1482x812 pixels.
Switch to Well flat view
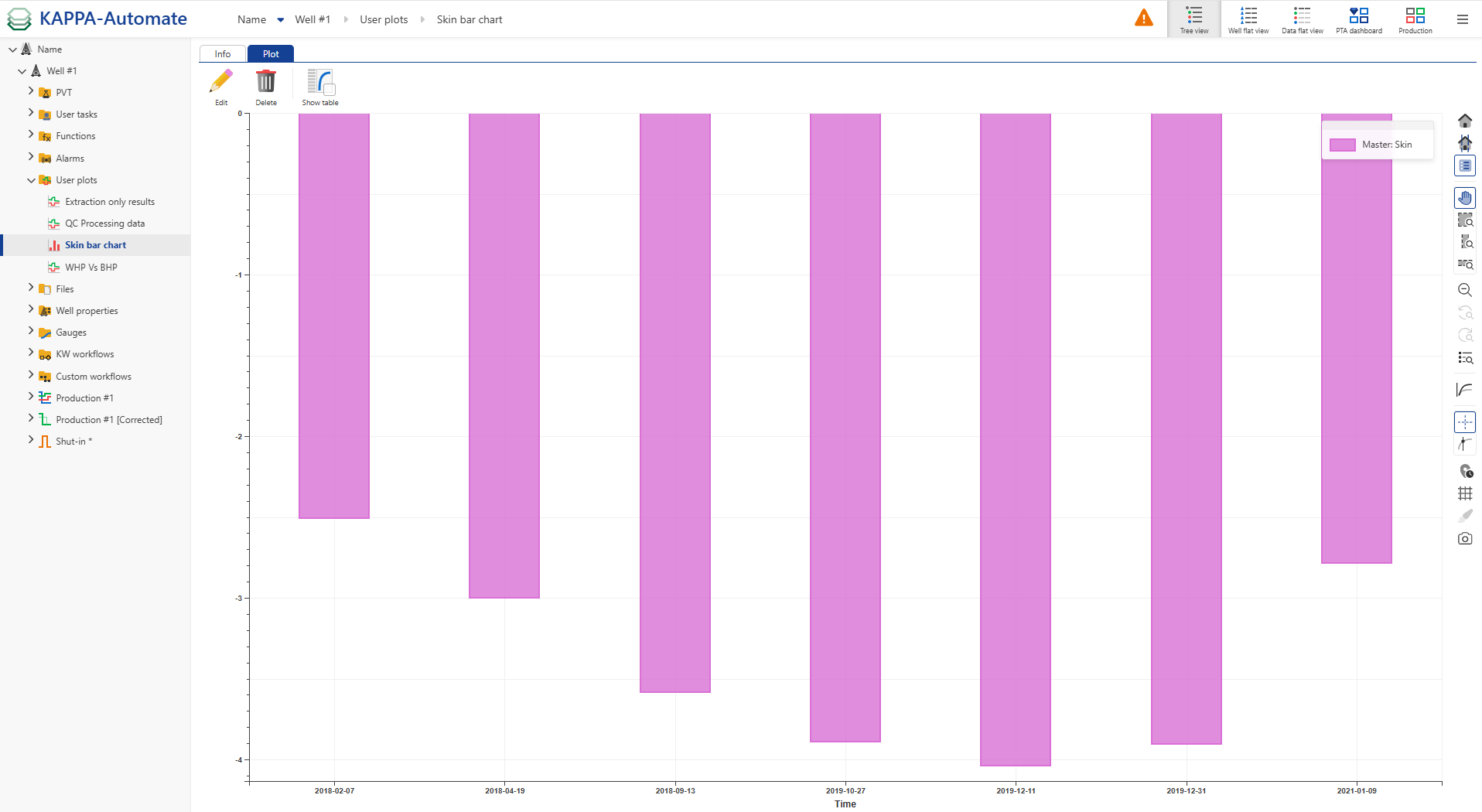1248,19
